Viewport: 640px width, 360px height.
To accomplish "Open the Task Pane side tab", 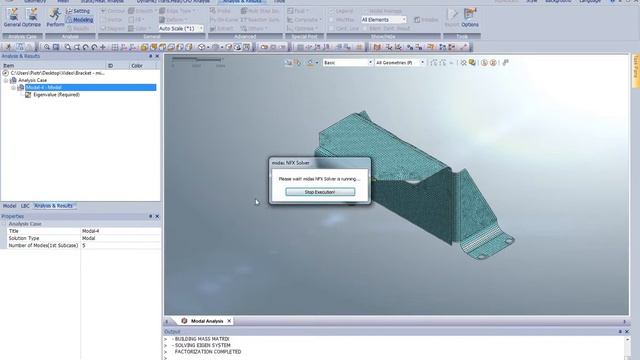I will tap(636, 70).
